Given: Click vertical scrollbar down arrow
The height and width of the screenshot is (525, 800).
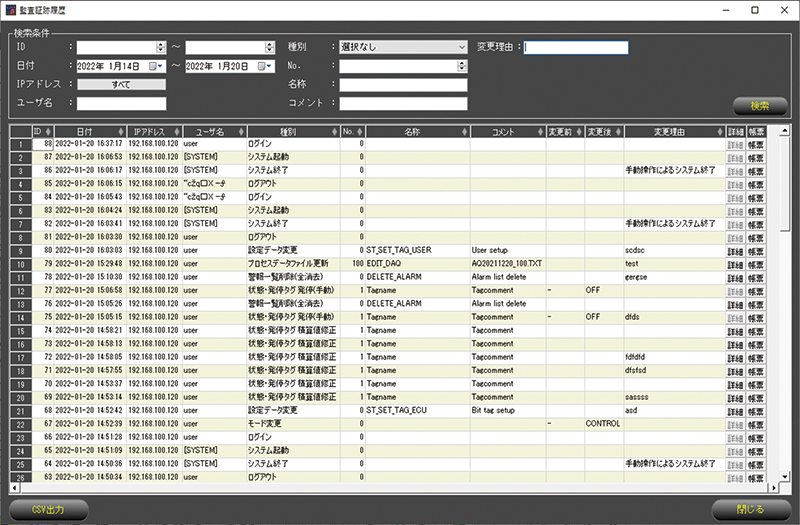Looking at the screenshot, I should 785,477.
